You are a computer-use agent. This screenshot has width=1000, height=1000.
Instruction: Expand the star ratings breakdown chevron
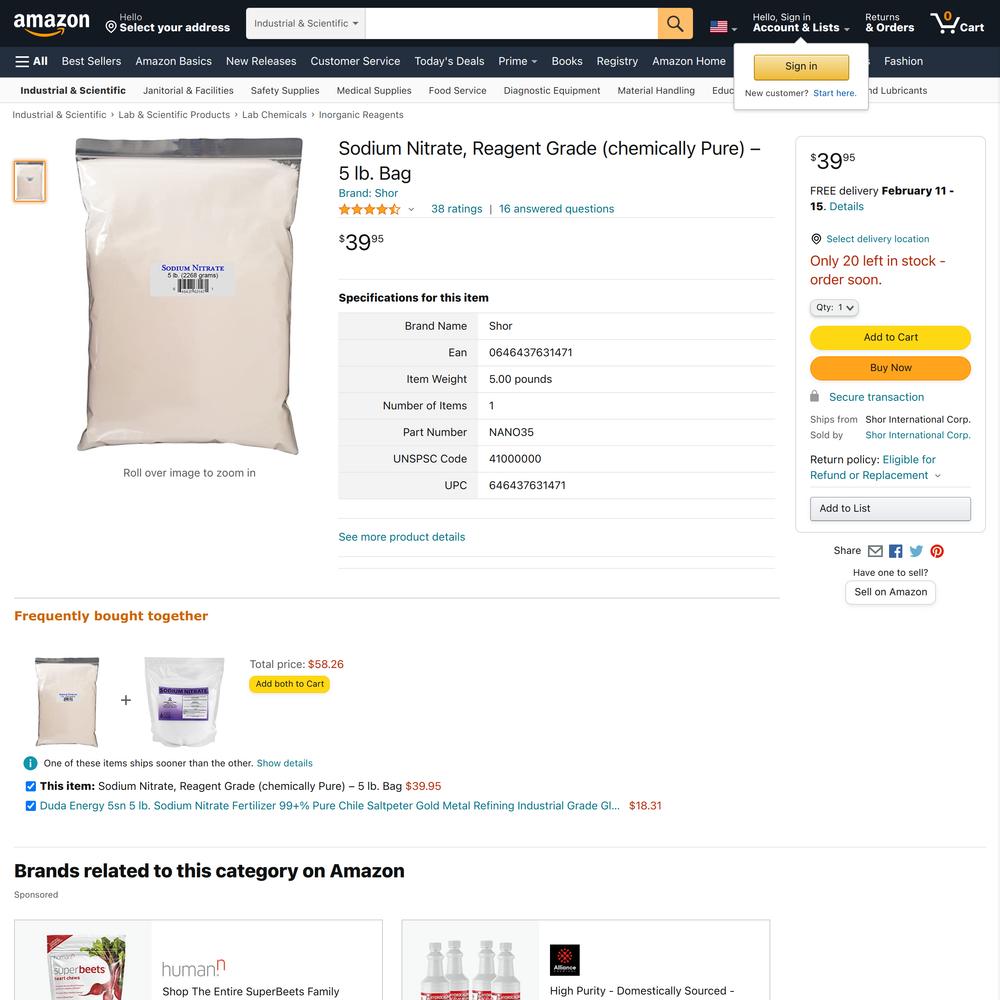(411, 209)
